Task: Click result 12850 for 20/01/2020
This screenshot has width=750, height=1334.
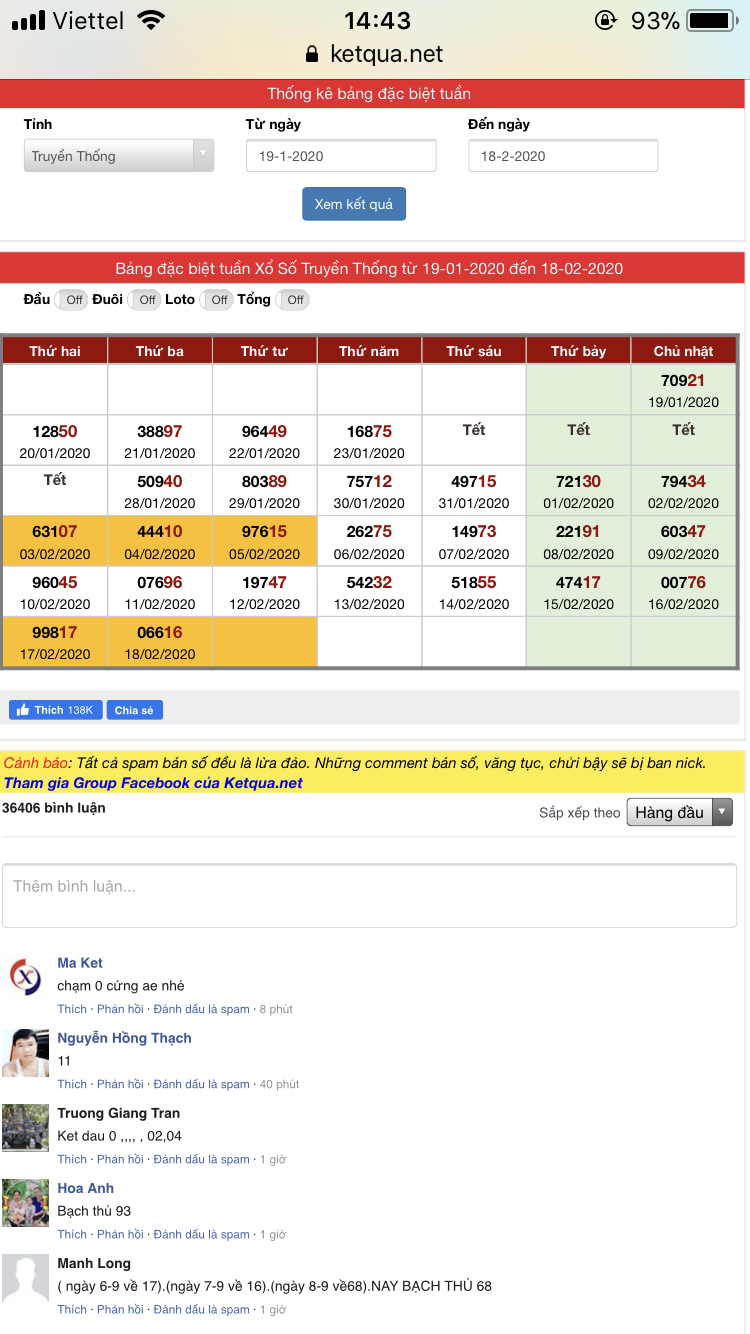Action: pos(55,431)
